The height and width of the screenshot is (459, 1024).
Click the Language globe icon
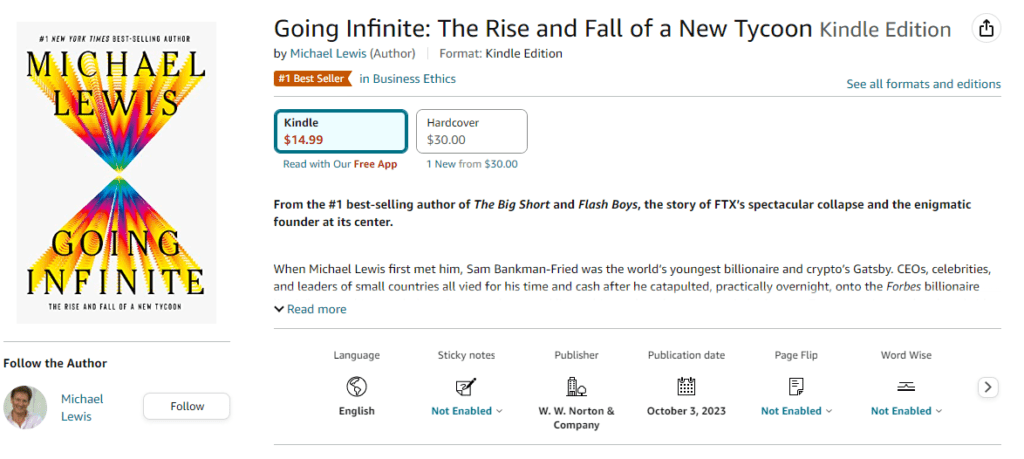(x=356, y=386)
